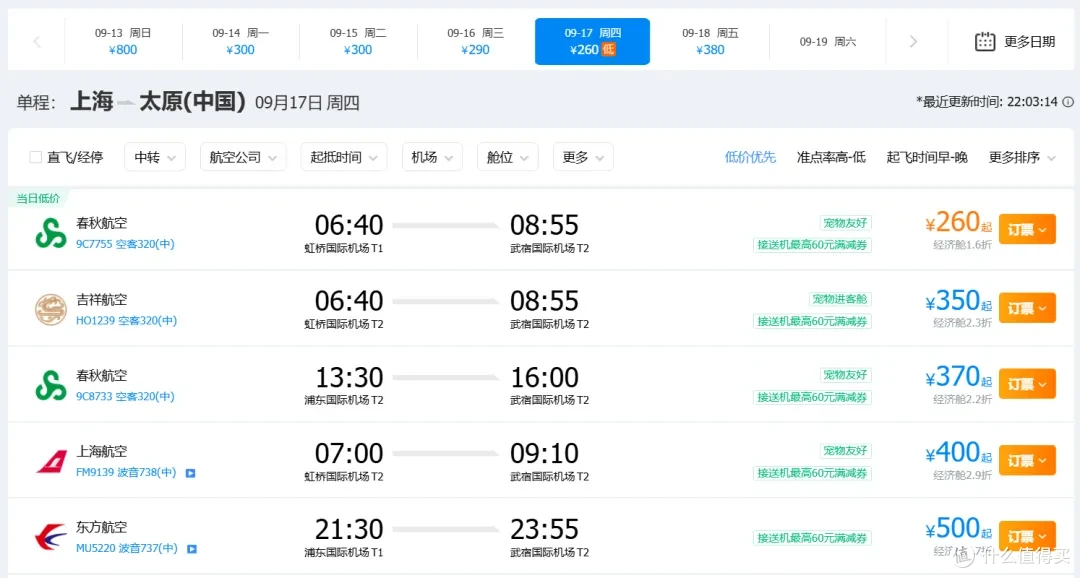1080x578 pixels.
Task: Click 接送机最高60元满减券 tag on MU5220 row
Action: [812, 538]
